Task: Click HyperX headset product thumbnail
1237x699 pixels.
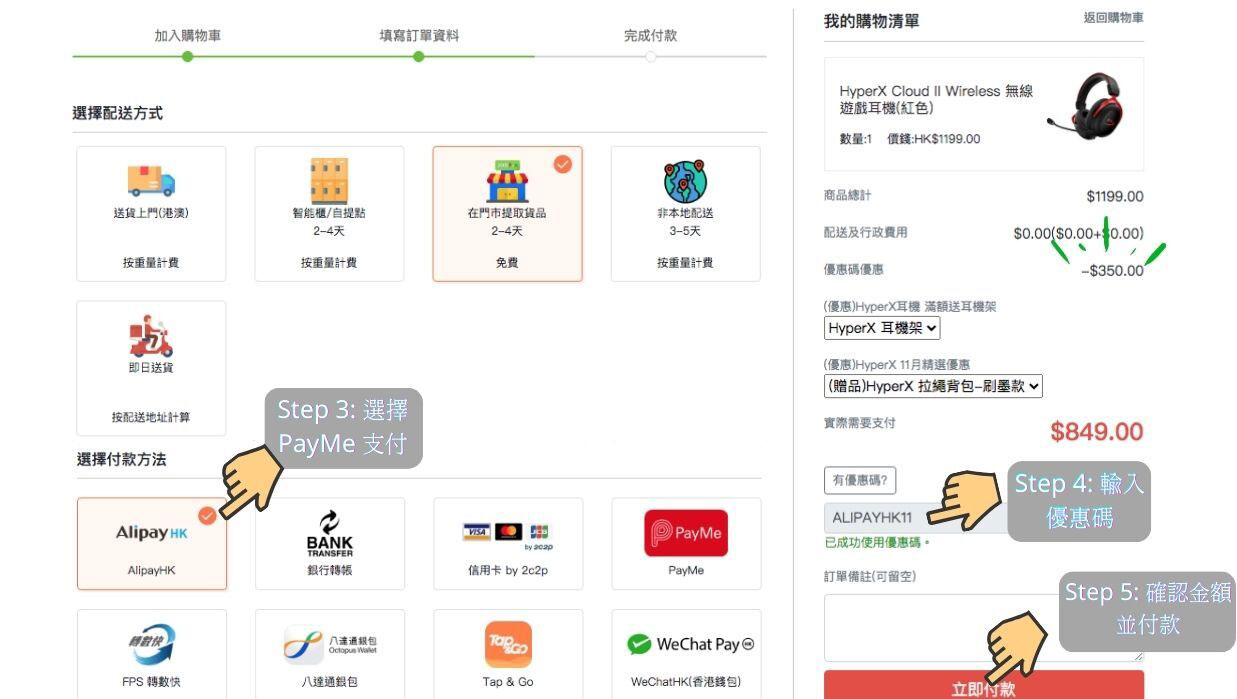Action: coord(1086,107)
